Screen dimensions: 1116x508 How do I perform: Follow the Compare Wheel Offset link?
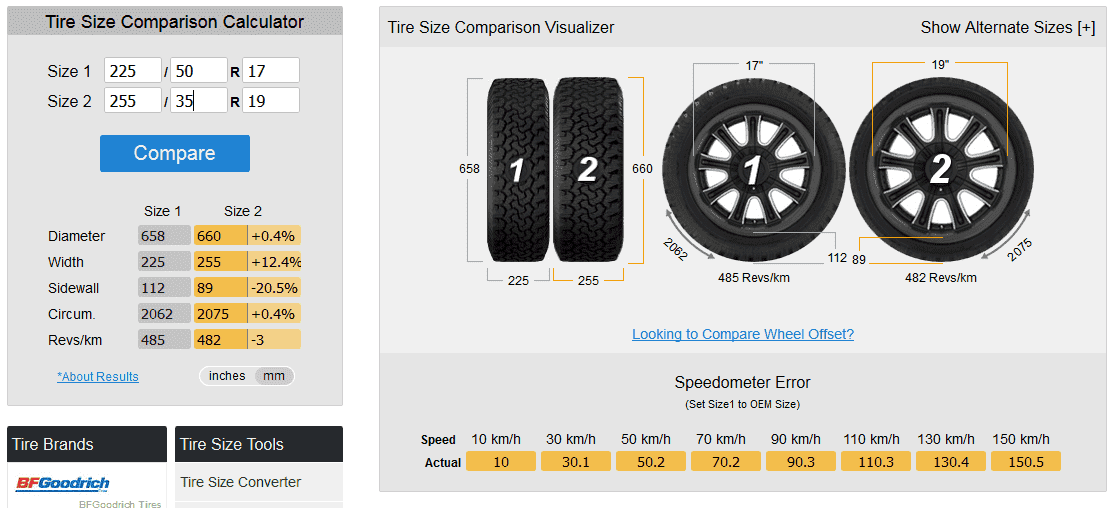743,334
